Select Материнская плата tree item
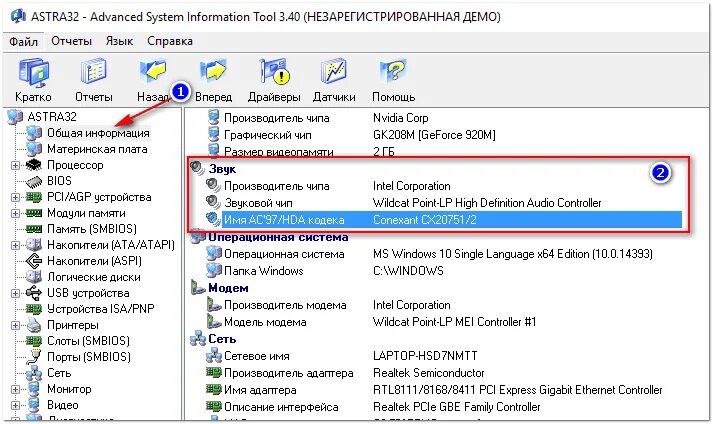713x424 pixels. point(97,149)
